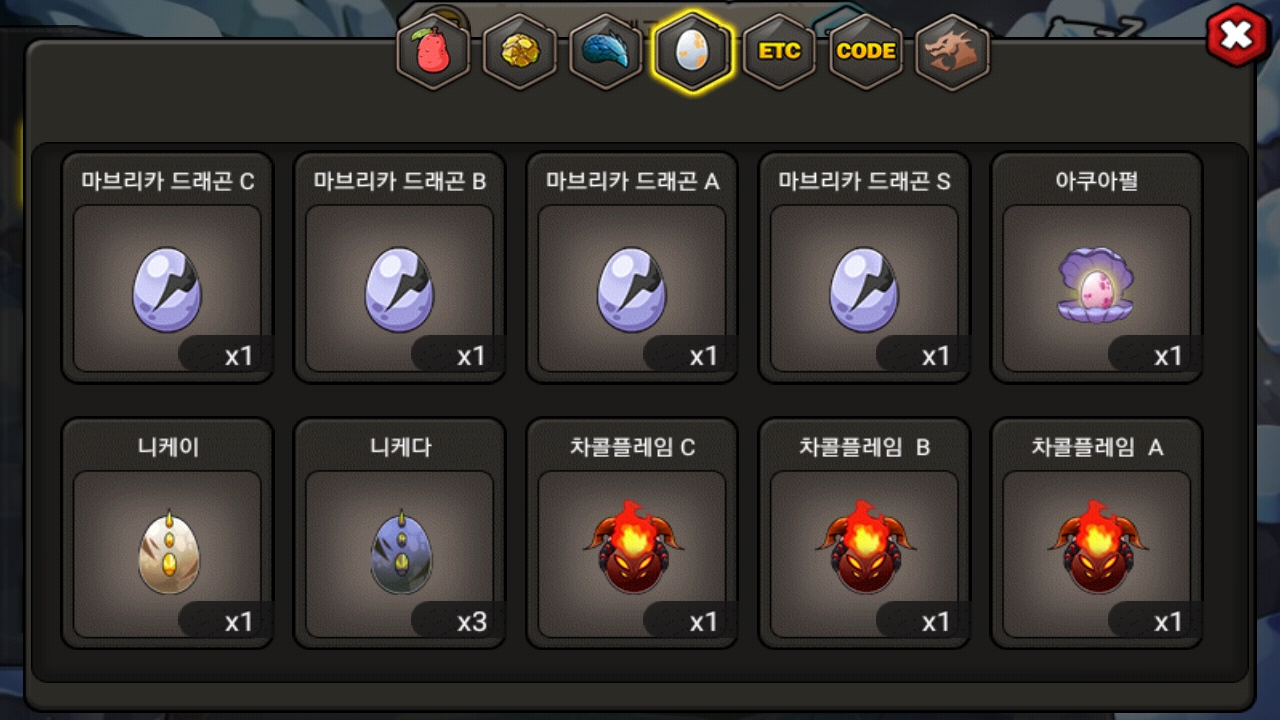Open the blue dragon wing tab

click(606, 51)
